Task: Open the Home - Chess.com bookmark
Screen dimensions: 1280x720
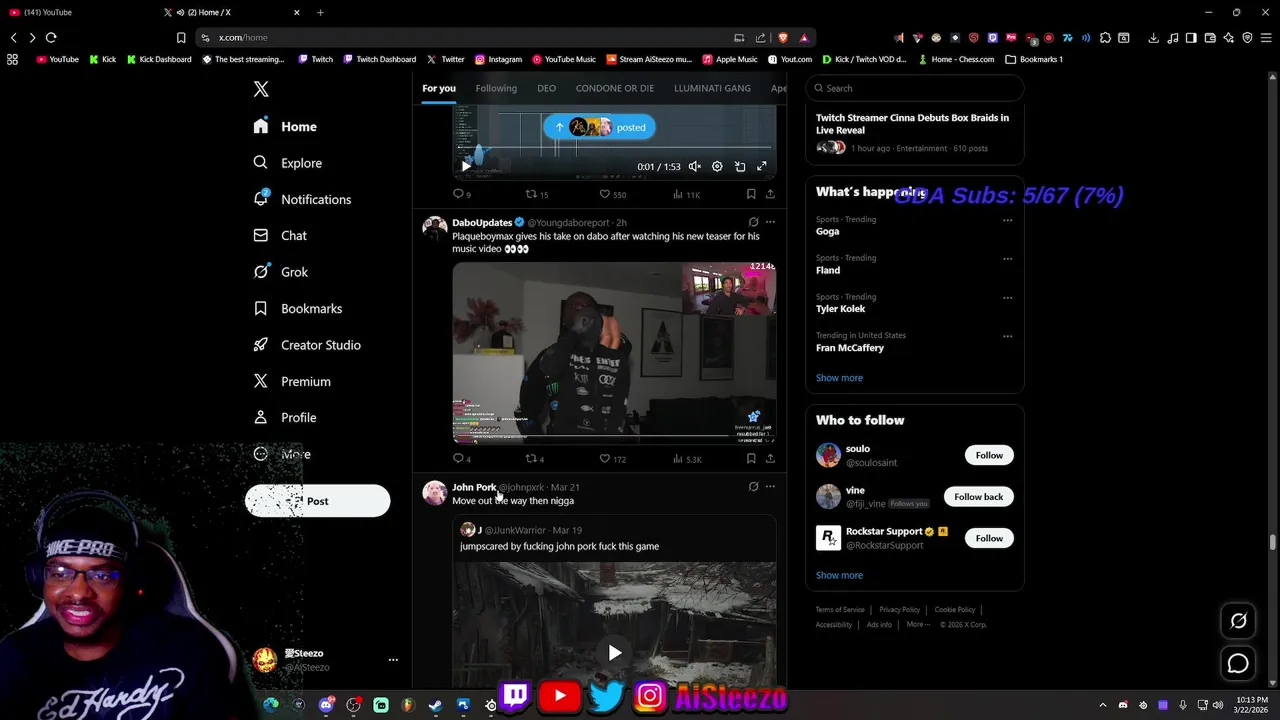Action: (956, 59)
